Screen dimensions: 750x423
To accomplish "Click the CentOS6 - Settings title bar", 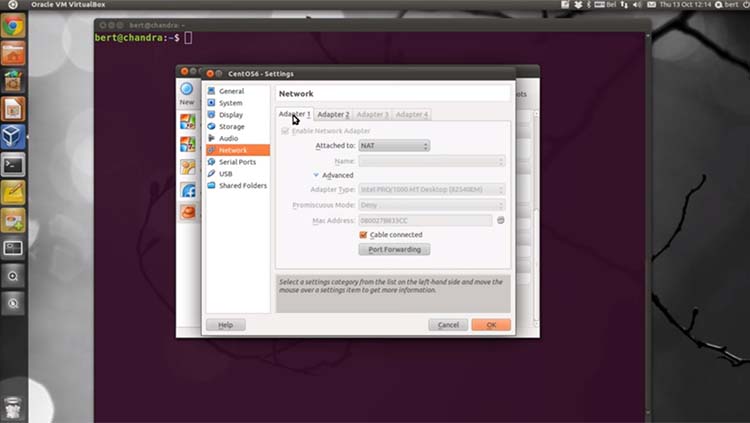I will point(359,74).
